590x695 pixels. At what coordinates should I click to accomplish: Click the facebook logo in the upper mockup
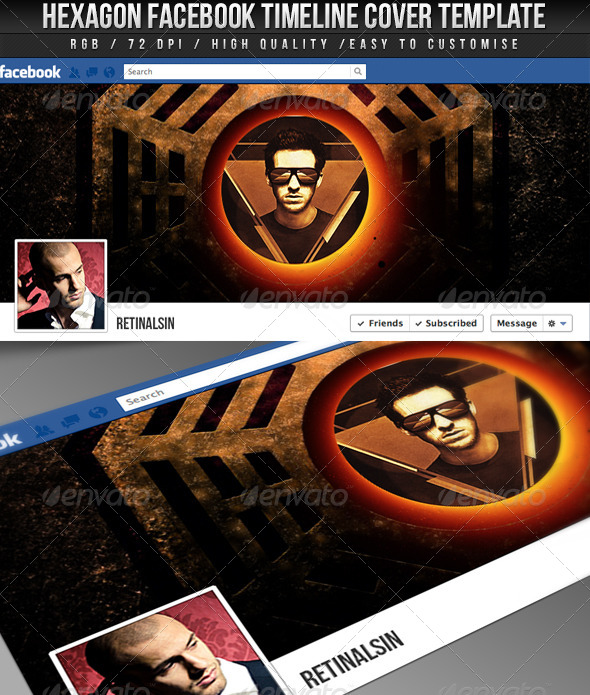tap(30, 72)
